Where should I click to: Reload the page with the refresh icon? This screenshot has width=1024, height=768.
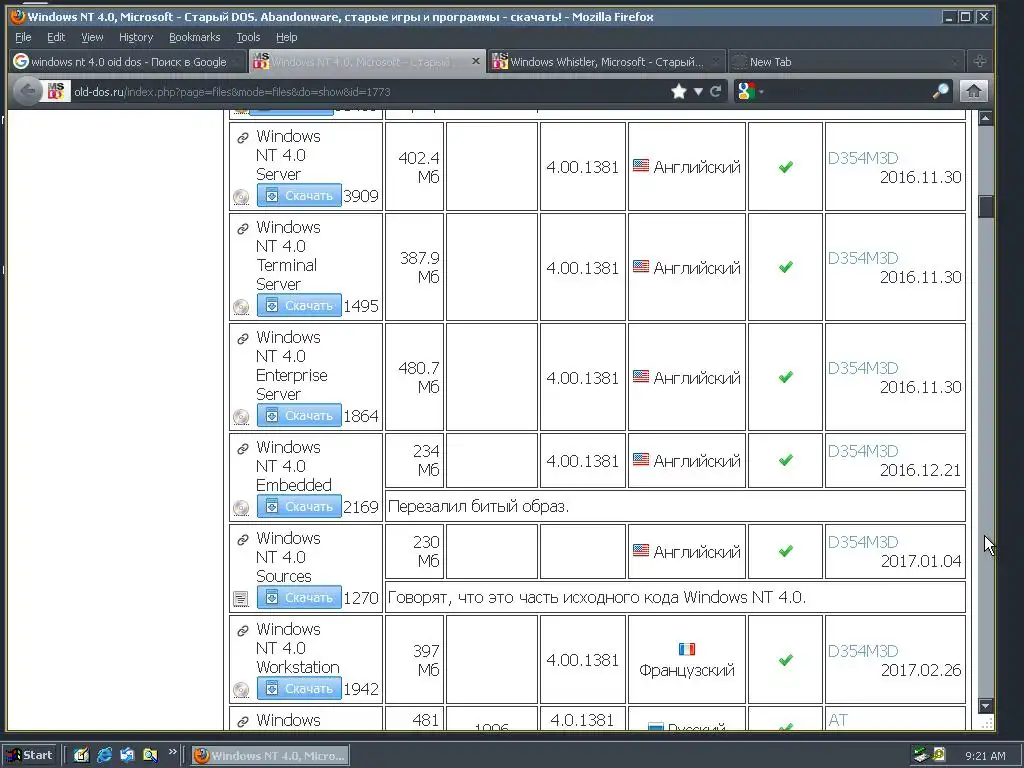[x=716, y=91]
